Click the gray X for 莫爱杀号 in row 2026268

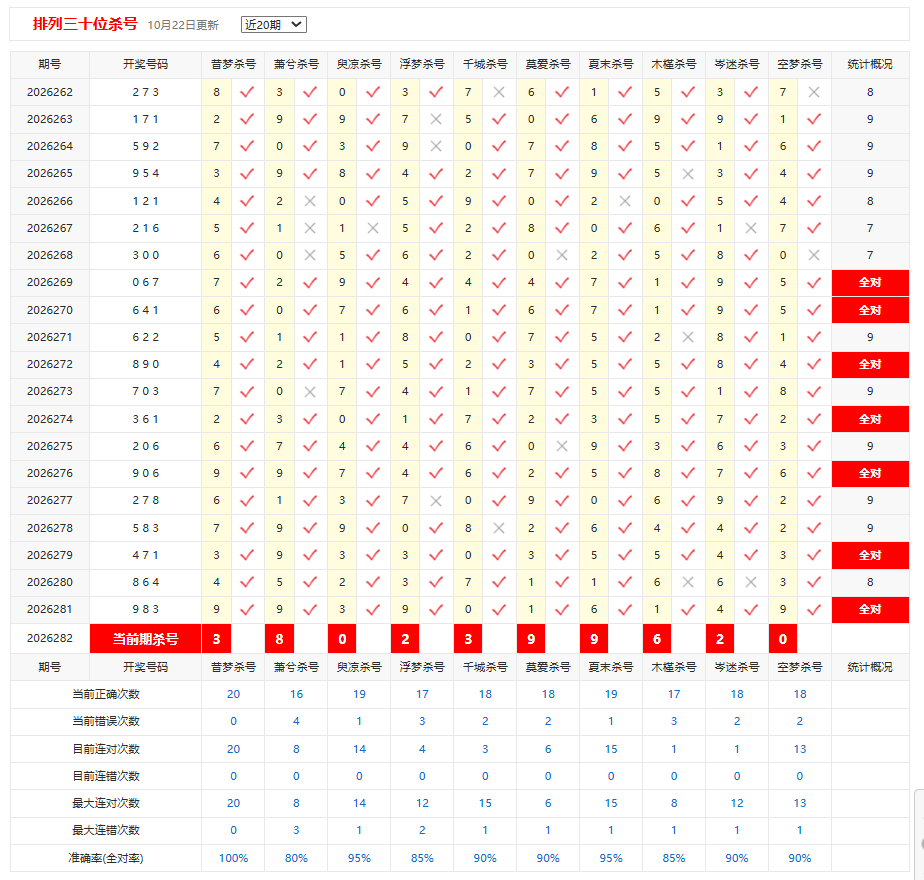point(562,255)
